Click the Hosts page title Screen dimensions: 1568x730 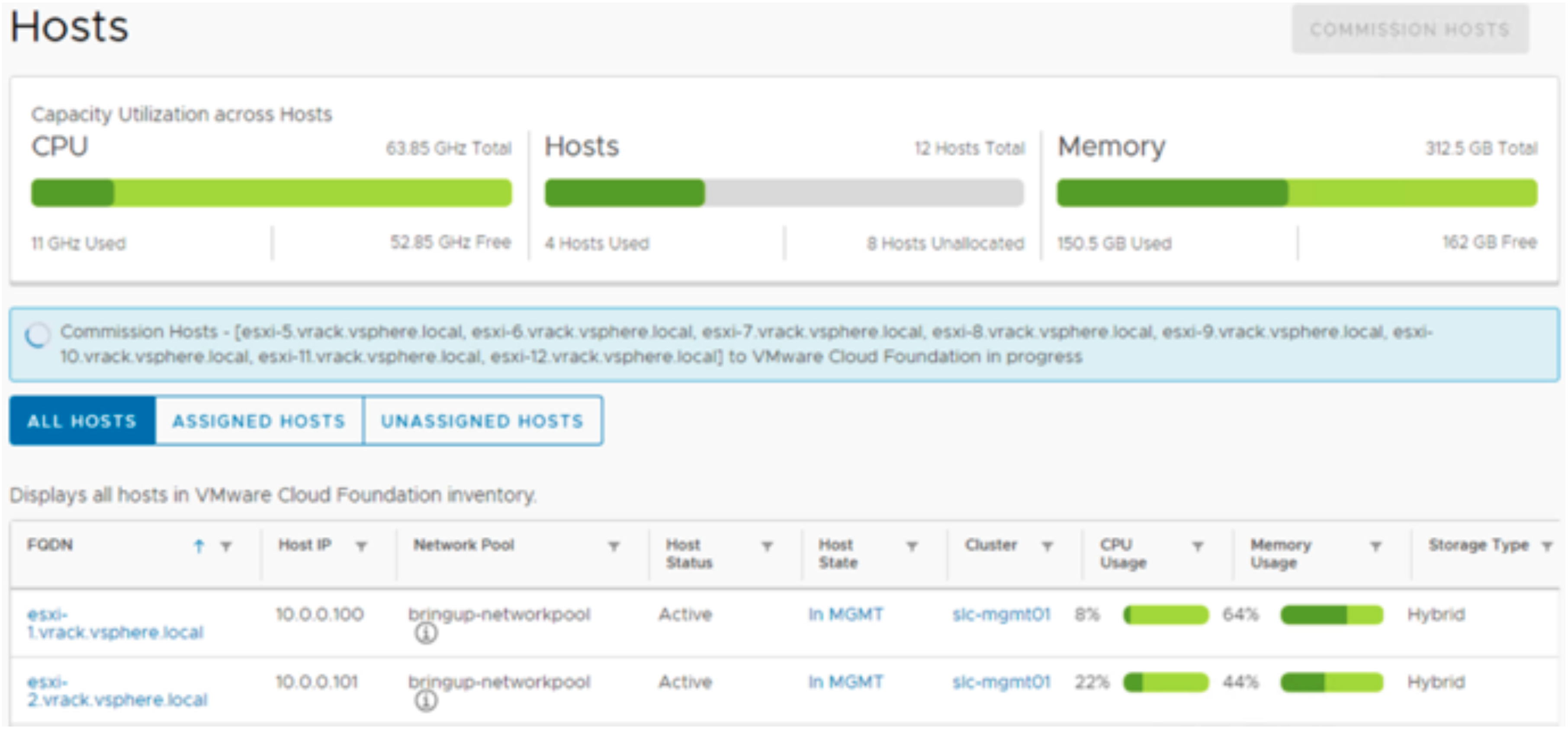[69, 27]
